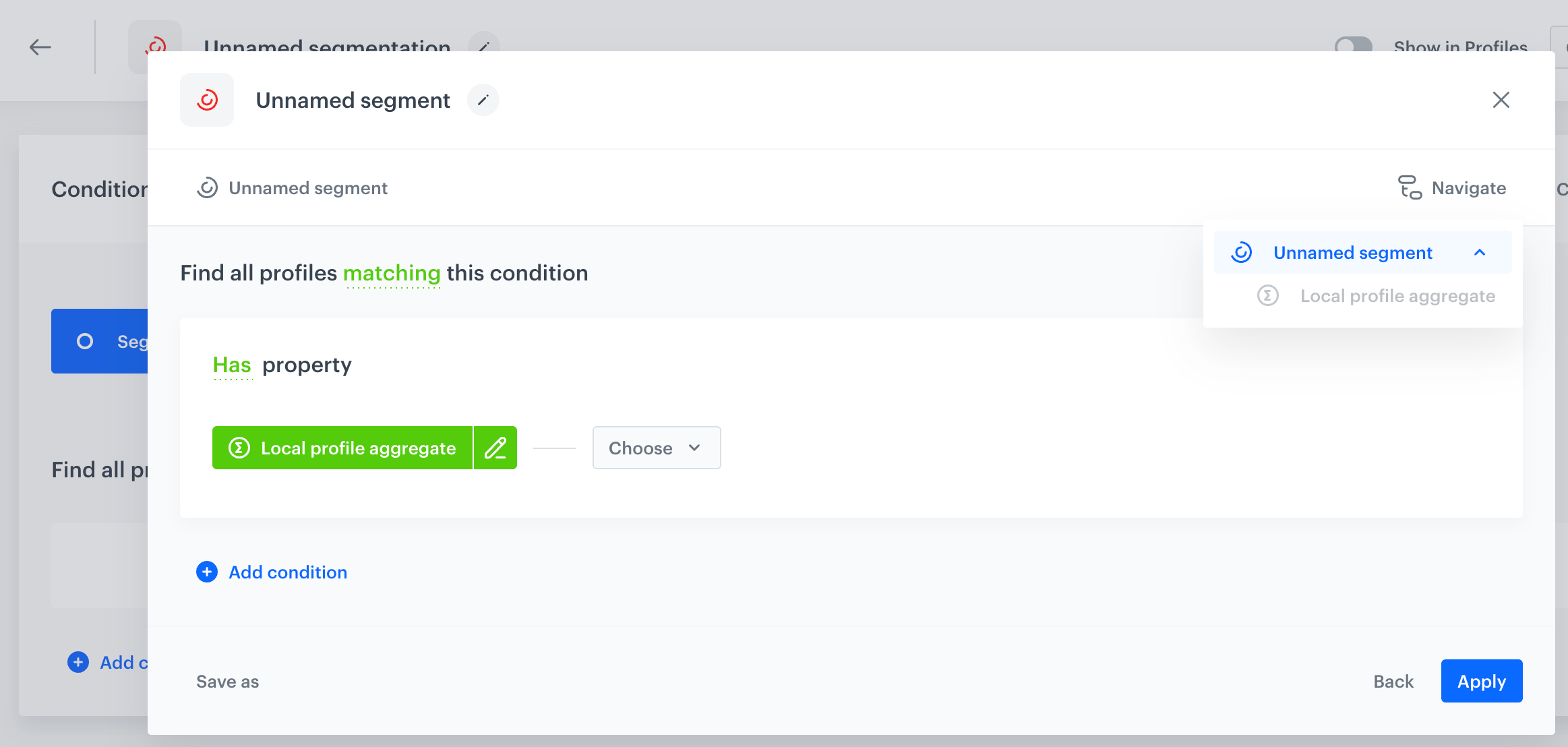
Task: Edit the Unnamed segment title pencil icon
Action: [x=483, y=100]
